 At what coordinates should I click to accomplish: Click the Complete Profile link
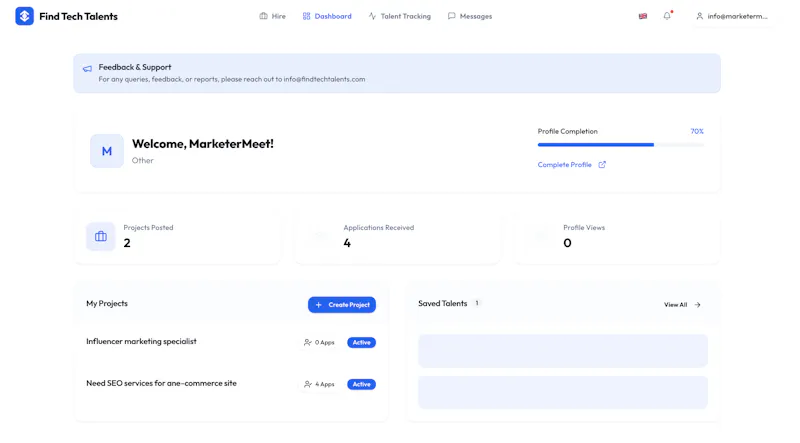click(x=564, y=165)
